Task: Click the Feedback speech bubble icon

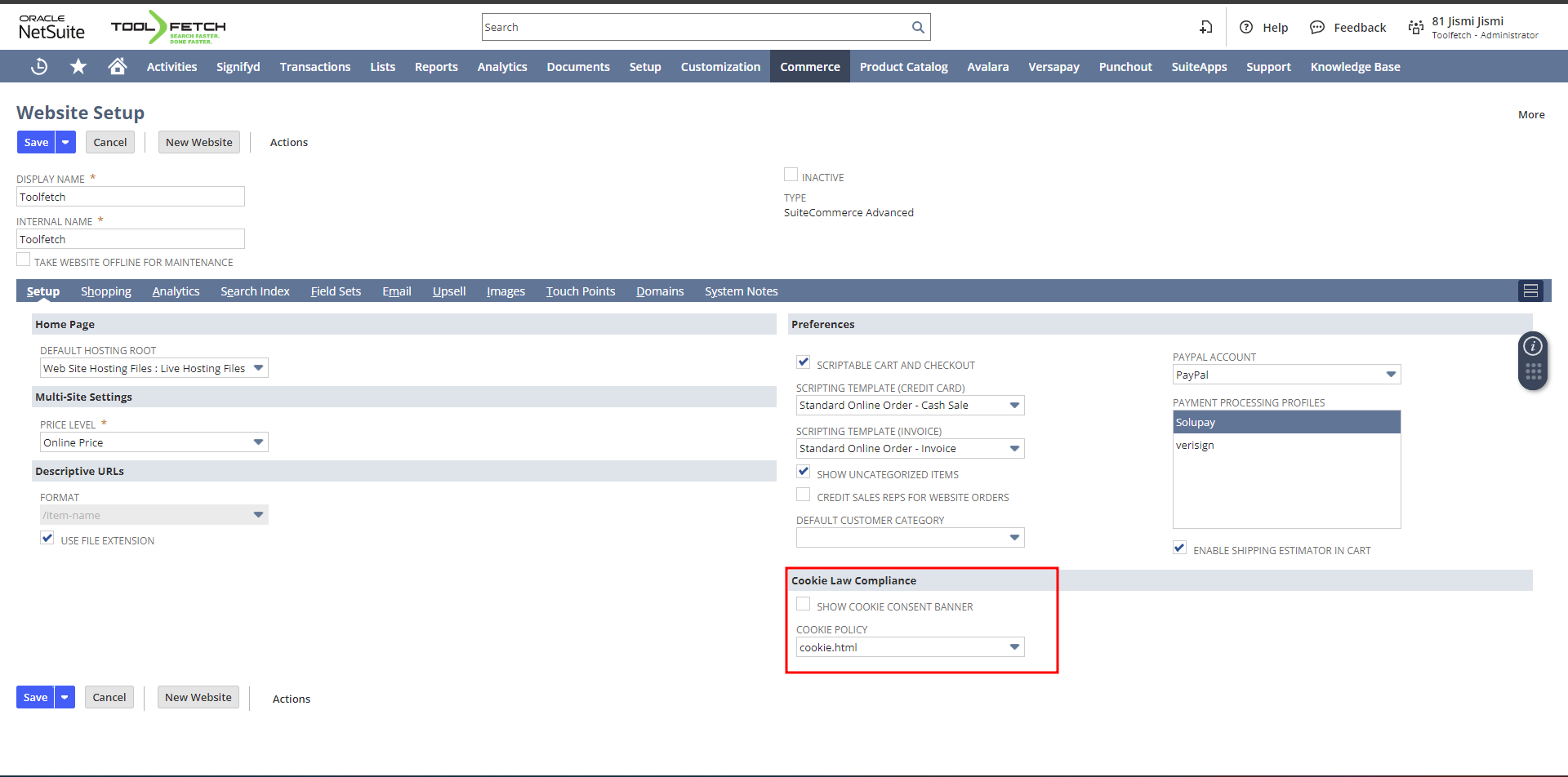Action: click(x=1316, y=27)
